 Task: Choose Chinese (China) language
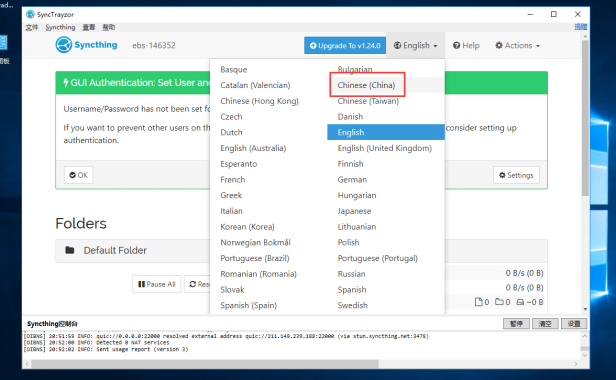(x=366, y=85)
